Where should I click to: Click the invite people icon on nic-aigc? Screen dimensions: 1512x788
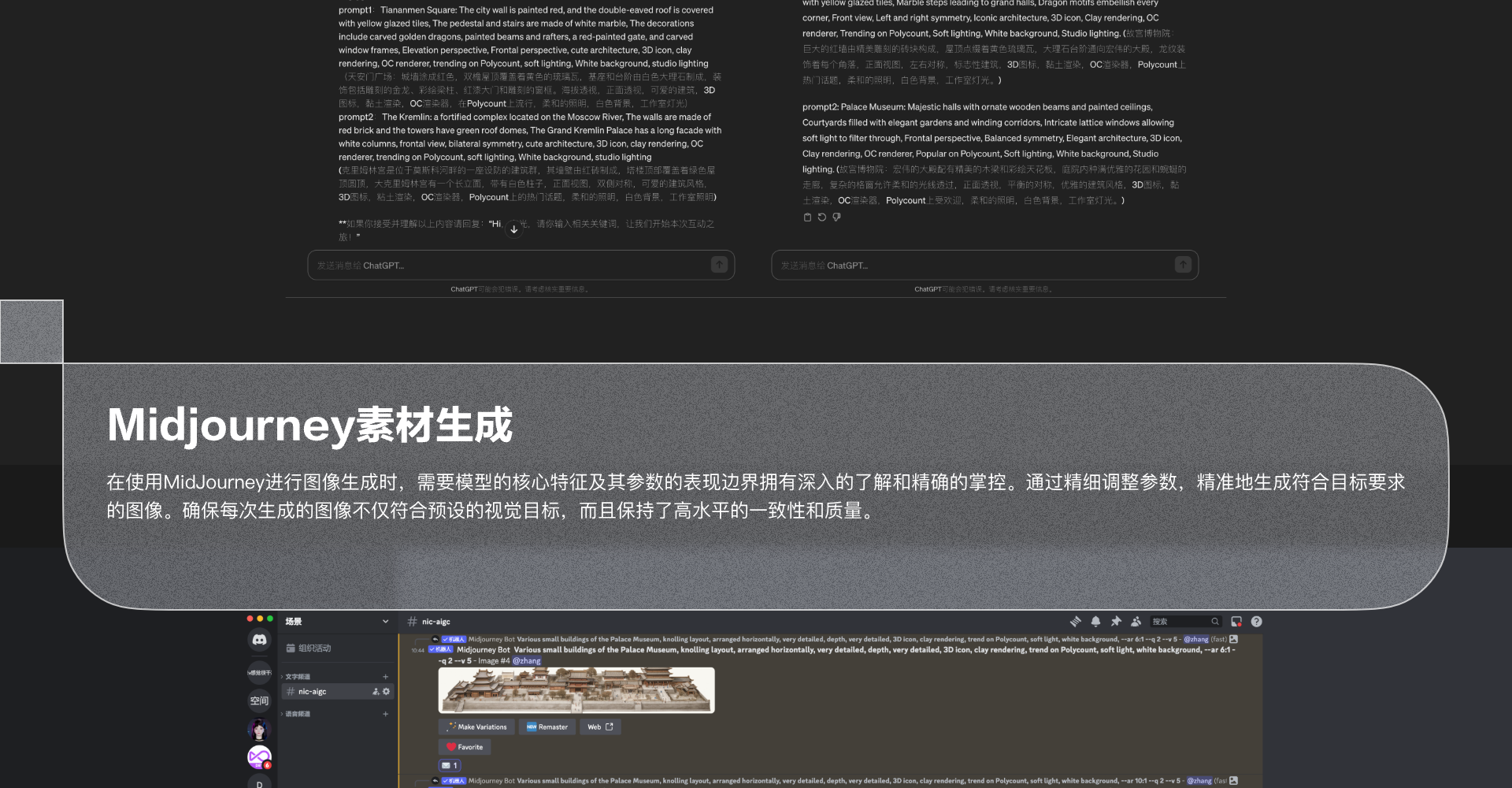[376, 691]
